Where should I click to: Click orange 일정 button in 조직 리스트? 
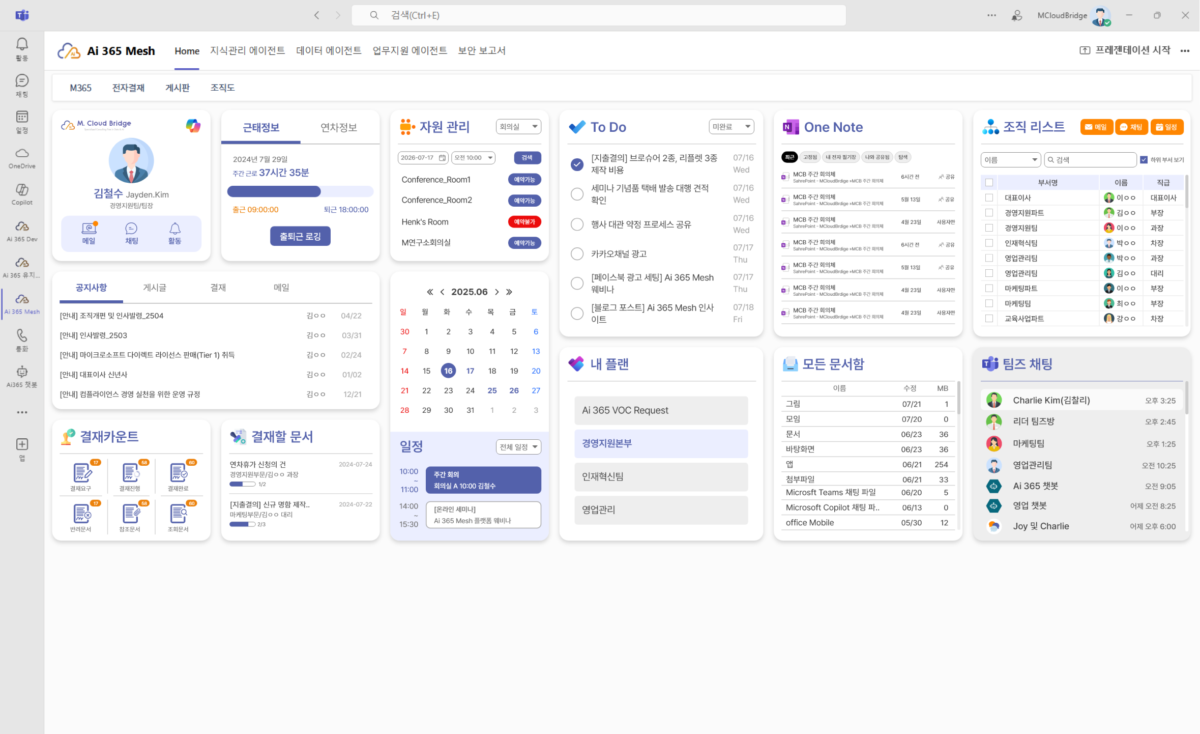(1166, 127)
